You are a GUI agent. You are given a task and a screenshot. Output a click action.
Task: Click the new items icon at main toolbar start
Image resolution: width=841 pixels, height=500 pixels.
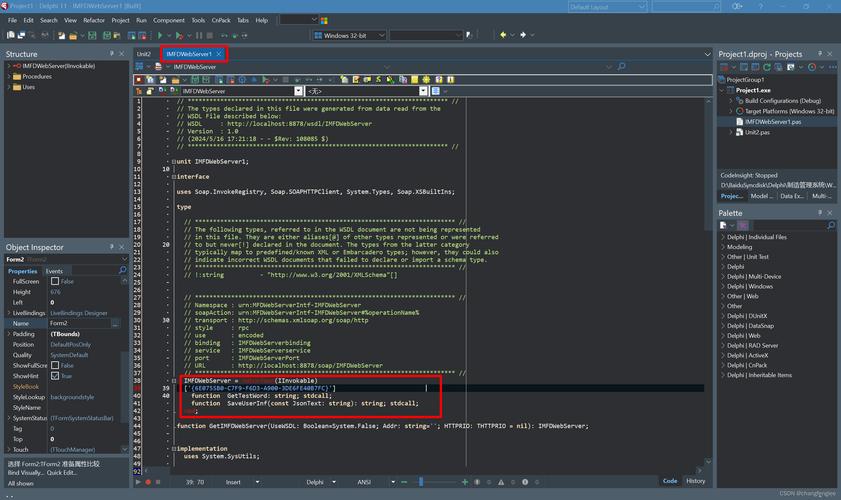pos(10,35)
